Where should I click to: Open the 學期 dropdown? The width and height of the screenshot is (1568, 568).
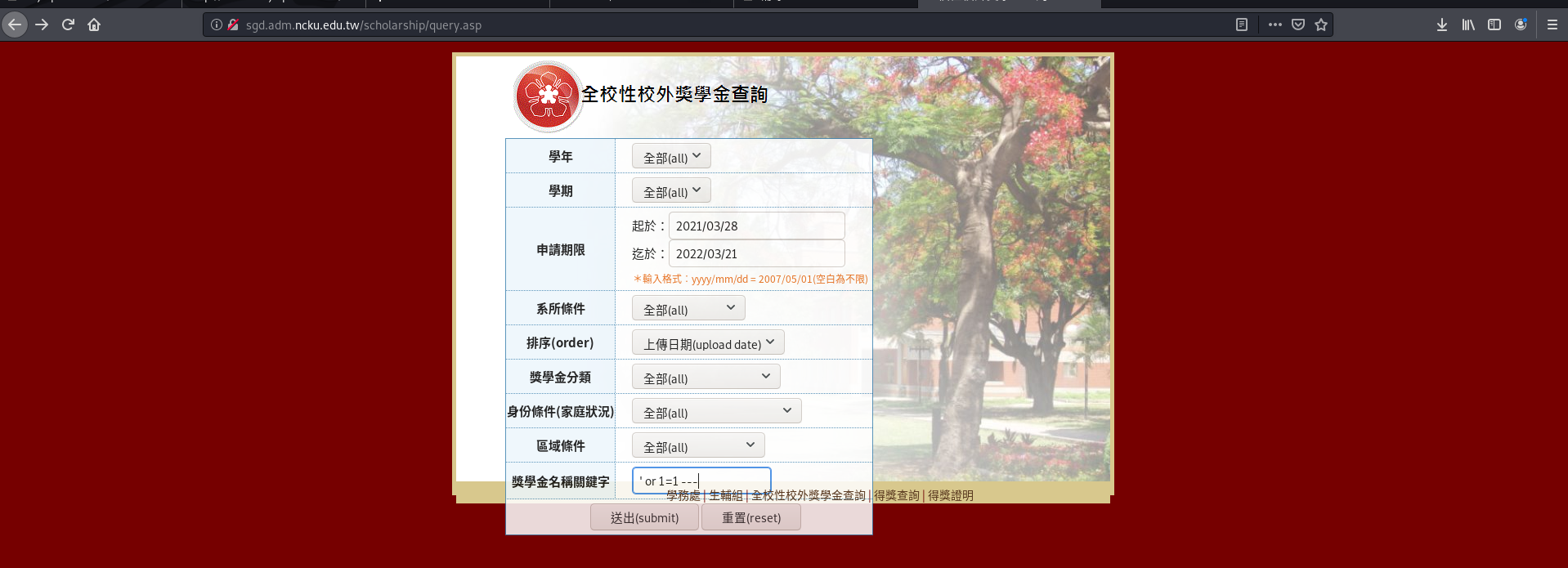[x=671, y=190]
